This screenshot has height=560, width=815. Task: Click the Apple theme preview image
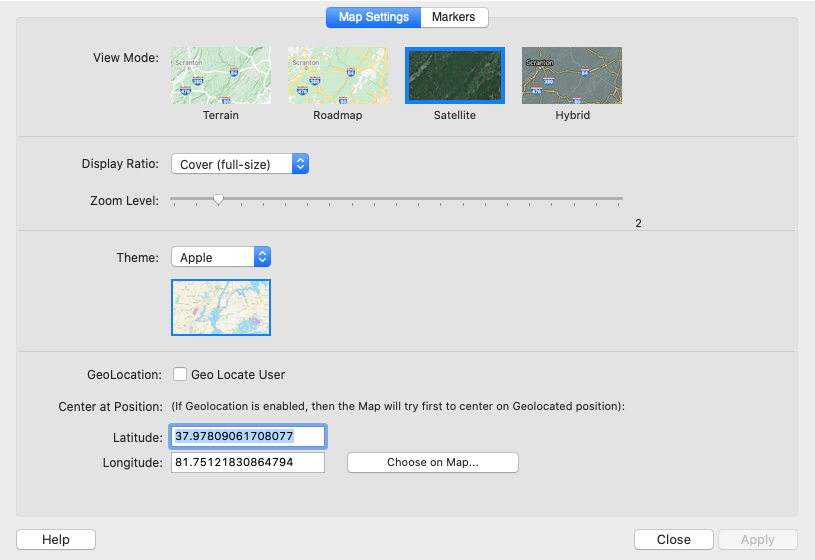click(x=221, y=307)
